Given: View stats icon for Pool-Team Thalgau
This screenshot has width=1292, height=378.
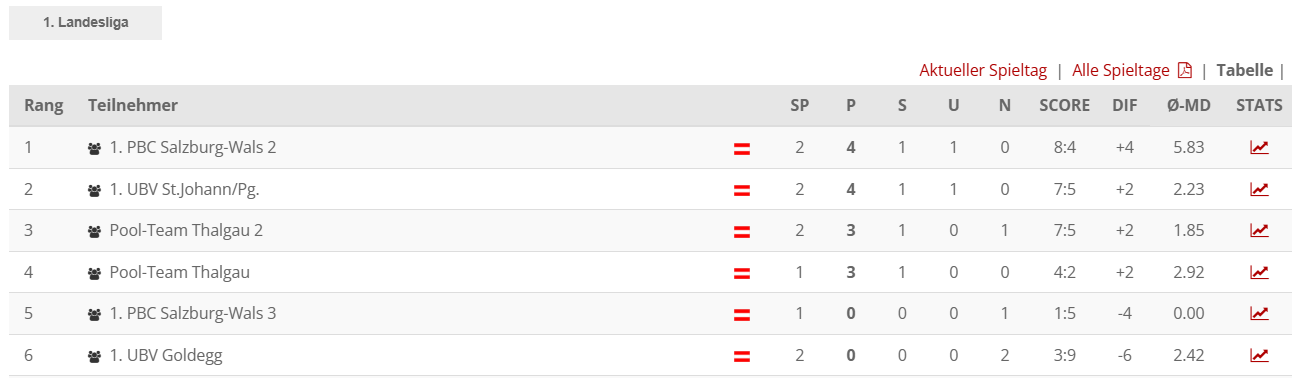Looking at the screenshot, I should pos(1259,272).
